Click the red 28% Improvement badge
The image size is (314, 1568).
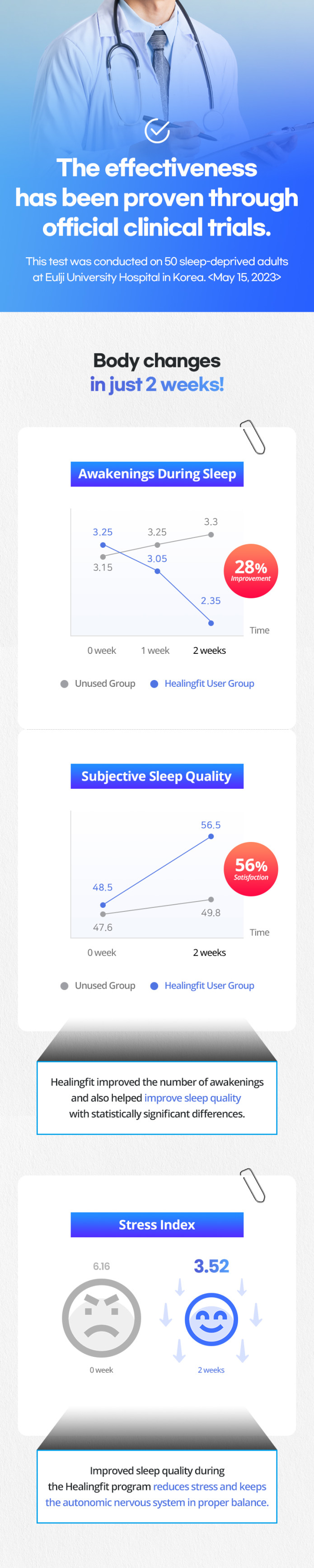pos(251,570)
